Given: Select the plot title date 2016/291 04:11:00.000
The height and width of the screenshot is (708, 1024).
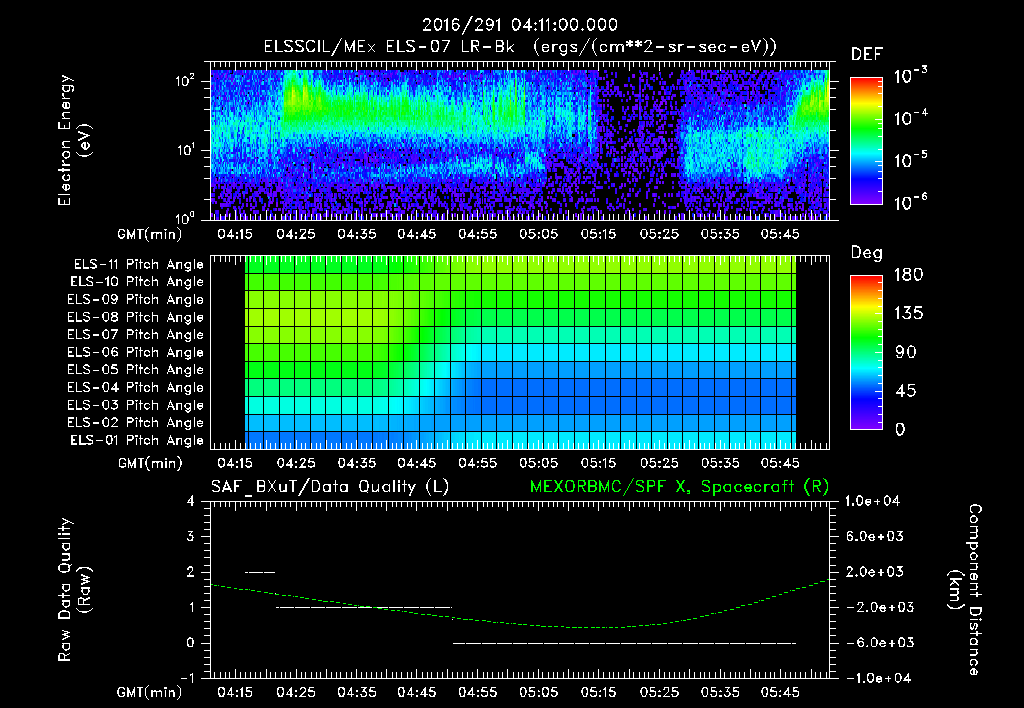Looking at the screenshot, I should tap(520, 25).
